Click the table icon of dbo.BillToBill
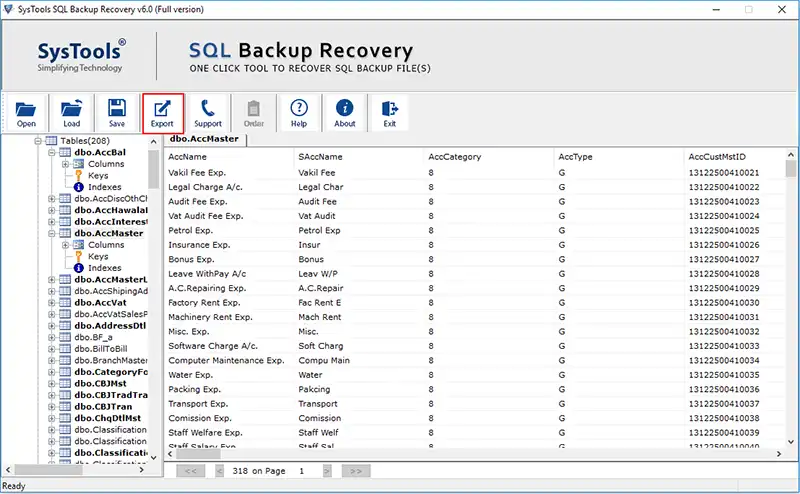Screen dimensions: 800x494 65,349
